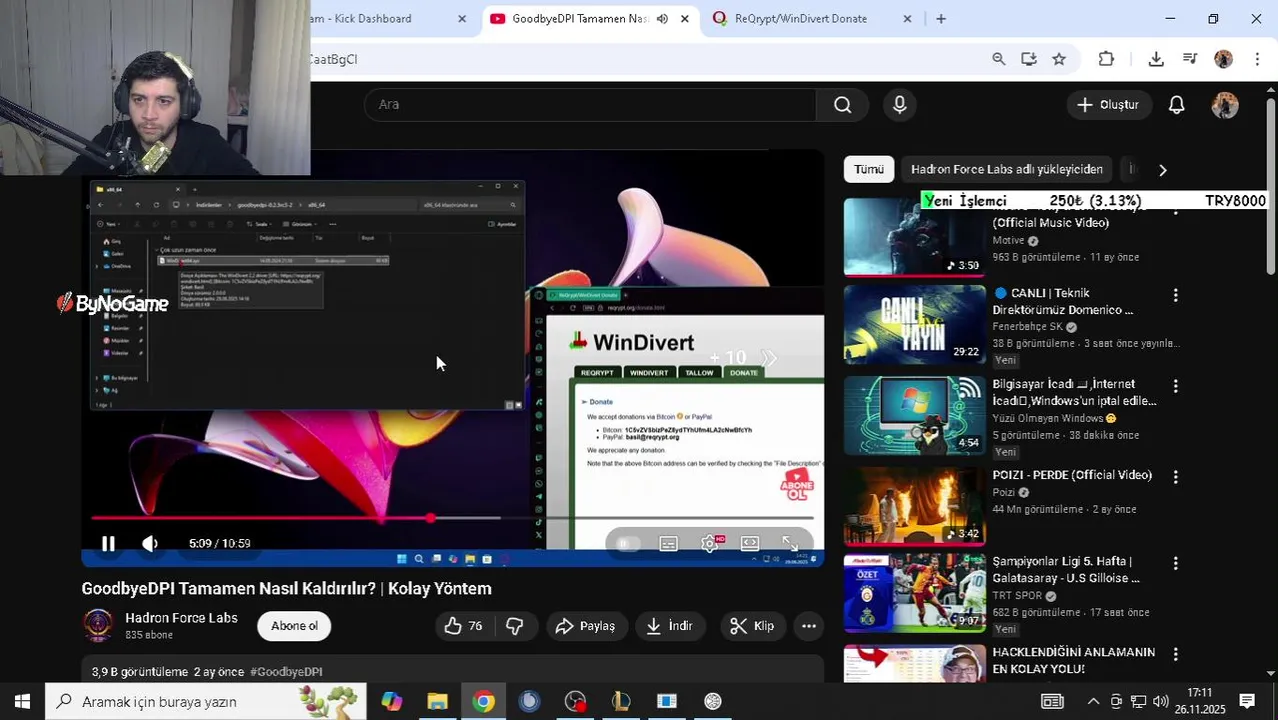The width and height of the screenshot is (1278, 720).
Task: Open Chrome extensions puzzle icon
Action: pos(1106,59)
